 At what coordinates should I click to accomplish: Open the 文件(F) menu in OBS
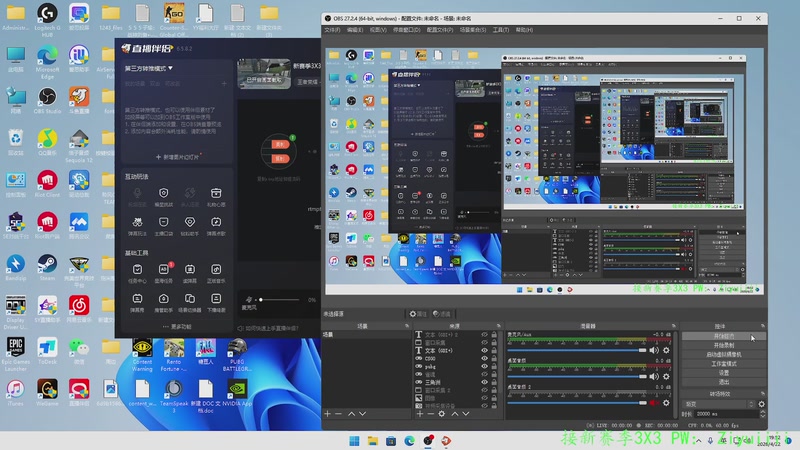click(333, 30)
